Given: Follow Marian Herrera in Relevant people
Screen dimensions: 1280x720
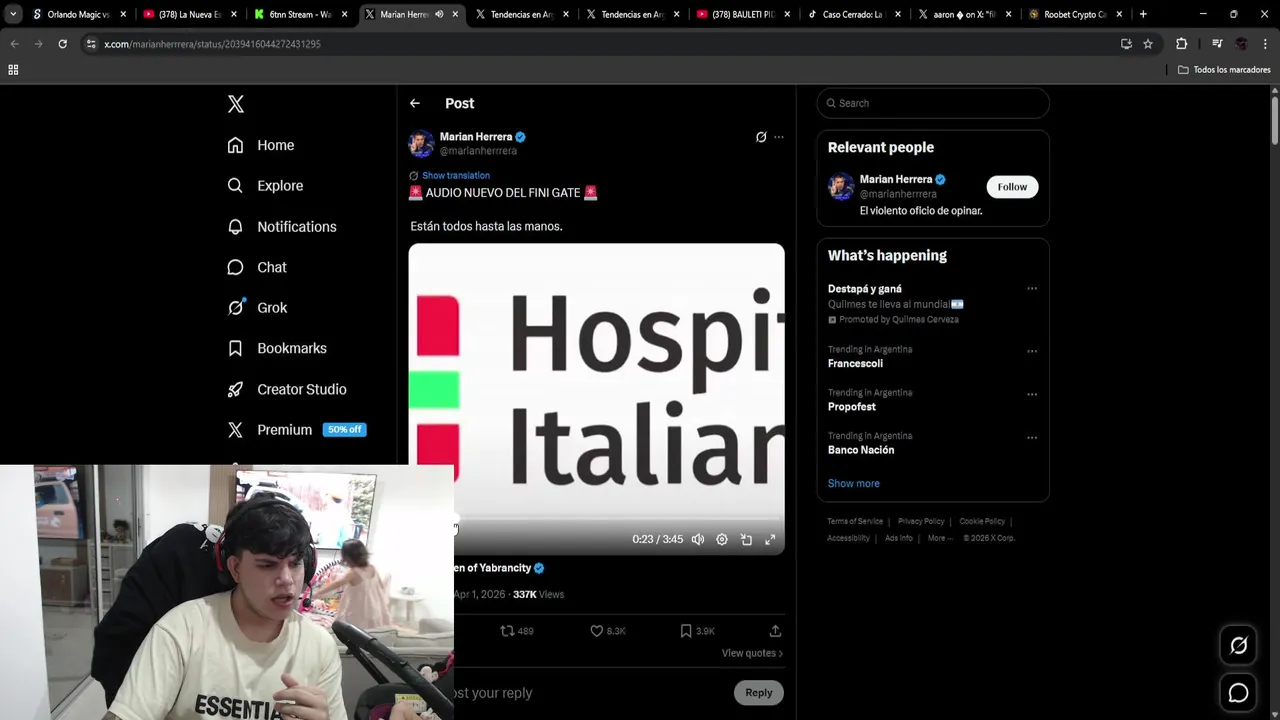Looking at the screenshot, I should point(1012,187).
